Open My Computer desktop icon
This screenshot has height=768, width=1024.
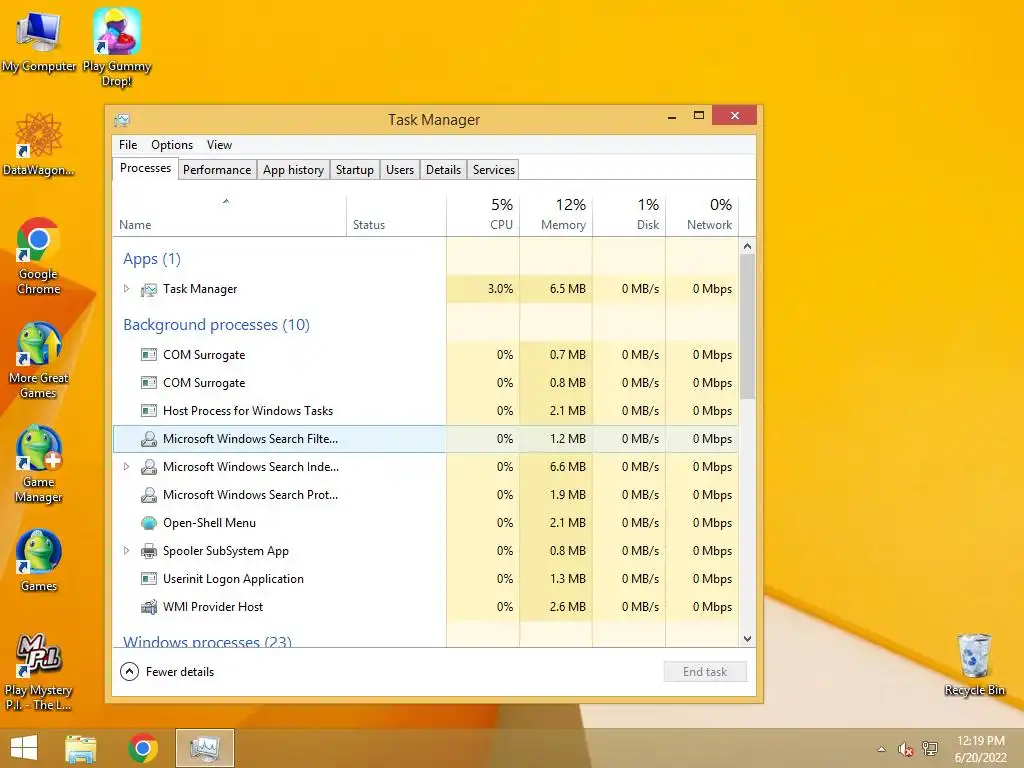point(39,42)
